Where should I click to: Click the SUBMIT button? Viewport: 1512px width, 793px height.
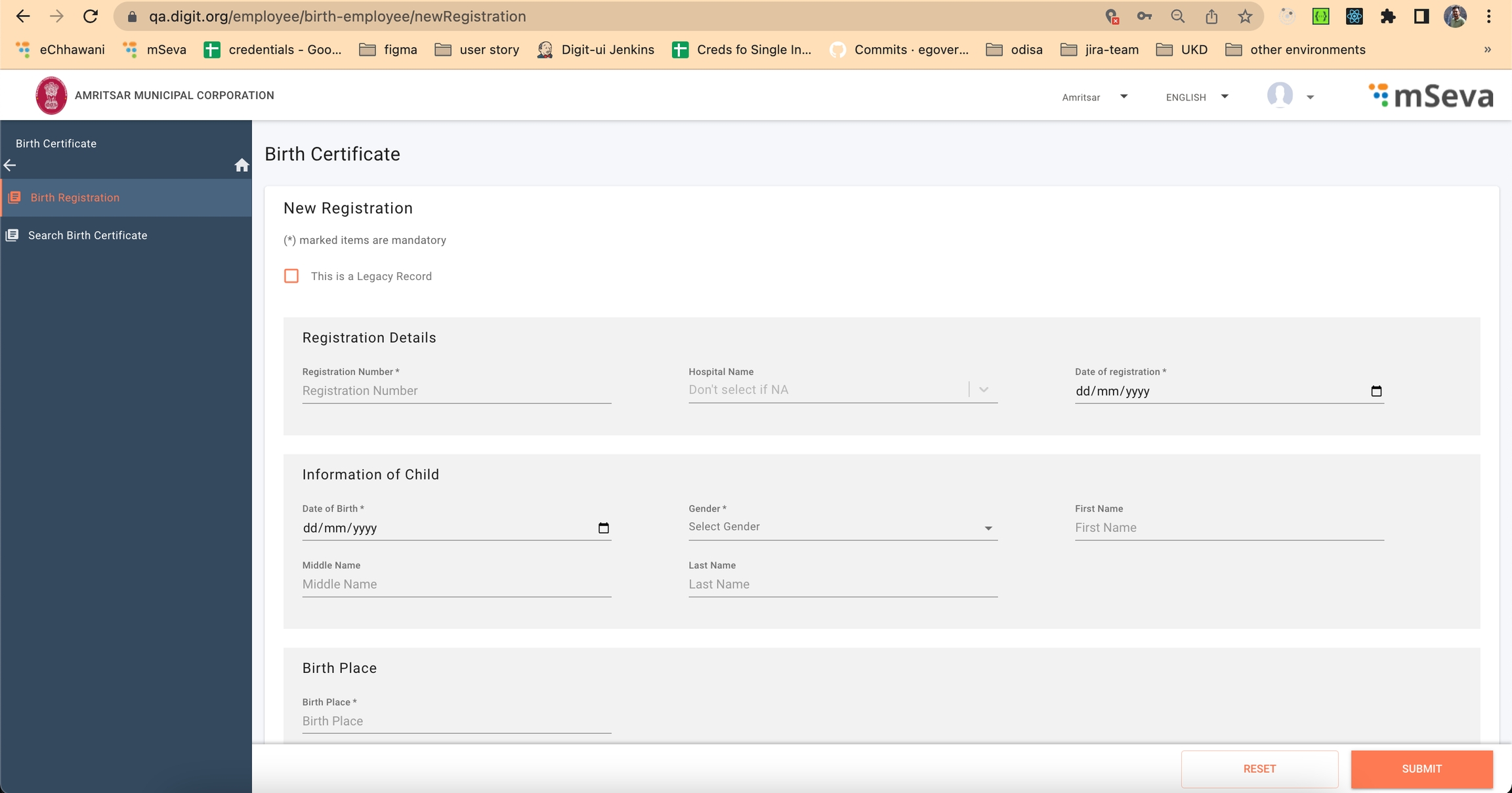coord(1421,769)
